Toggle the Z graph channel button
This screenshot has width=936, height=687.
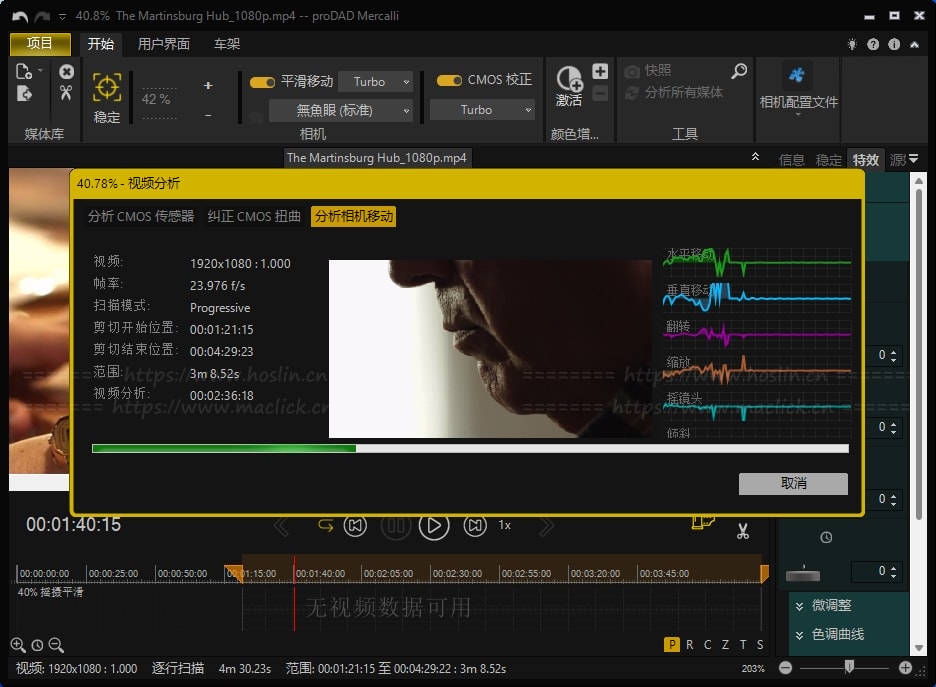[725, 645]
